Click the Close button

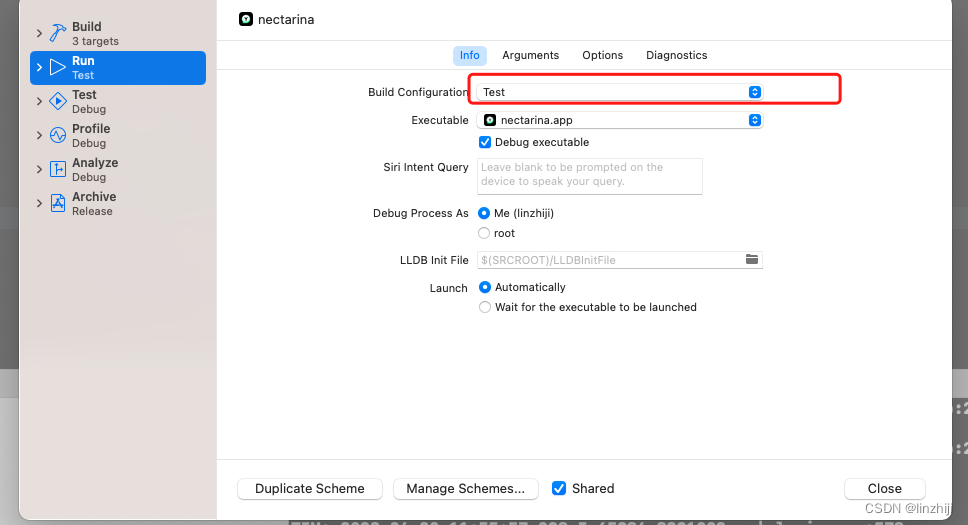(x=885, y=489)
